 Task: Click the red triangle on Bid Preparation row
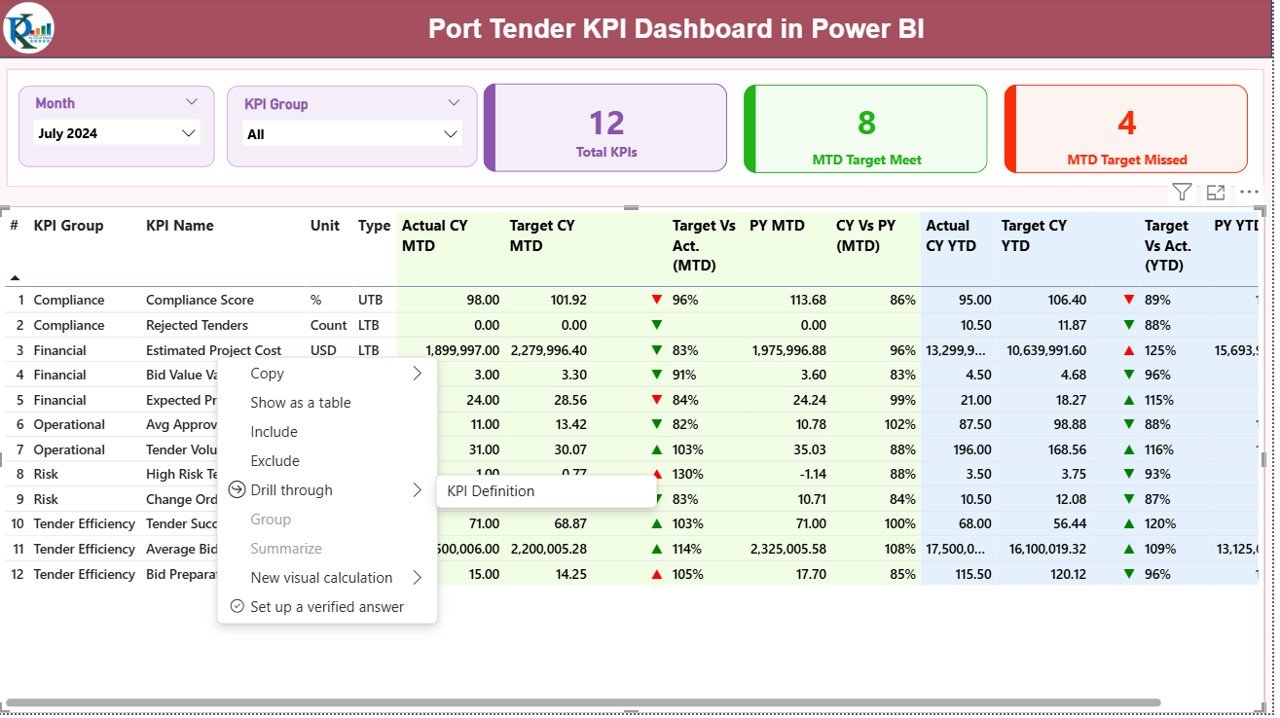[x=657, y=574]
